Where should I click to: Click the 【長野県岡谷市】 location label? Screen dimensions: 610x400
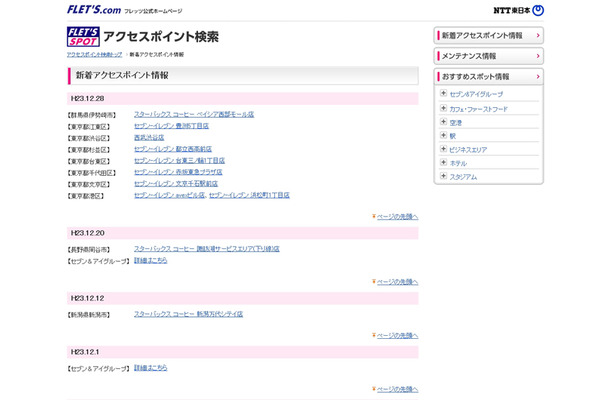pos(89,249)
